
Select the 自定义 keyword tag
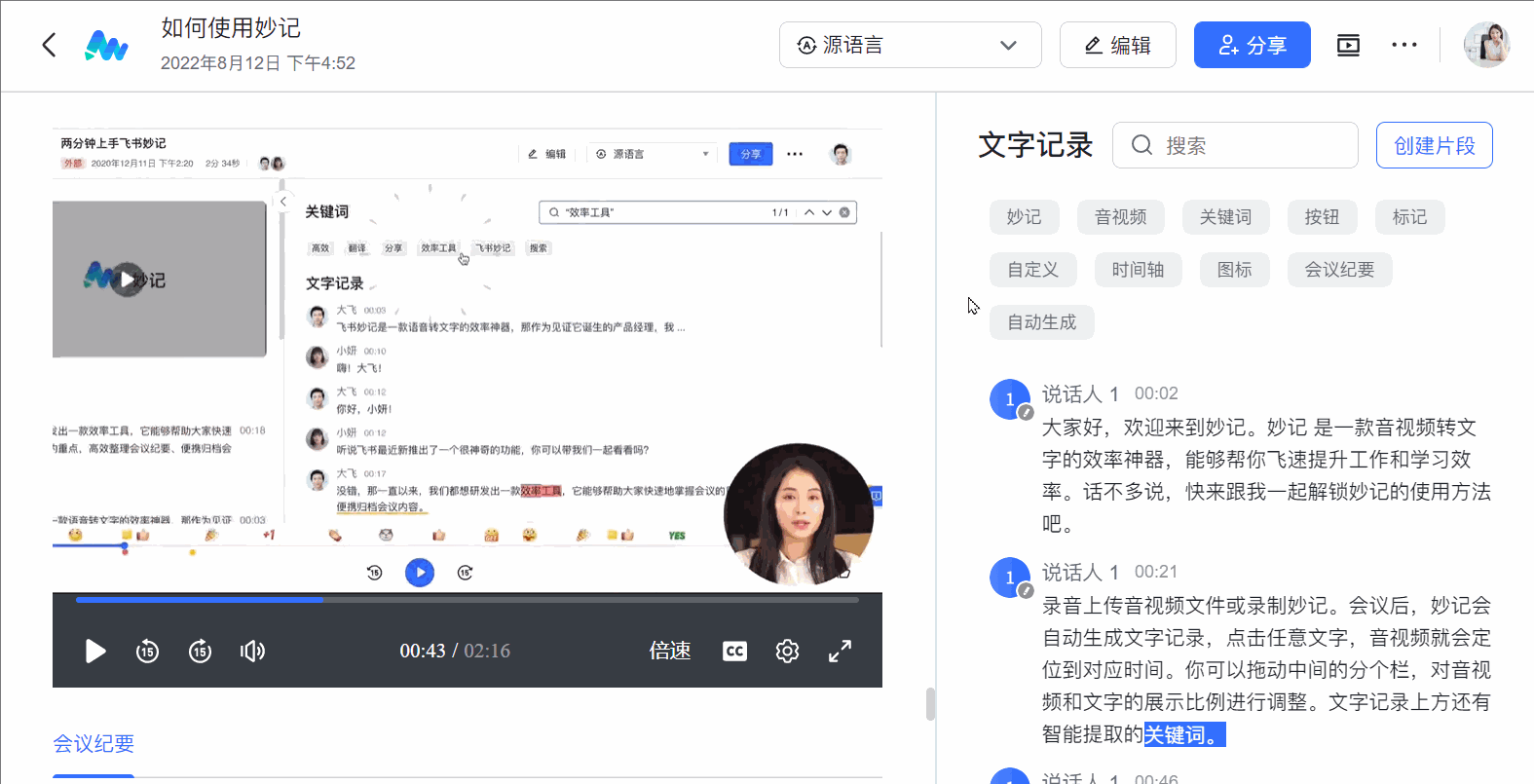[x=1032, y=270]
